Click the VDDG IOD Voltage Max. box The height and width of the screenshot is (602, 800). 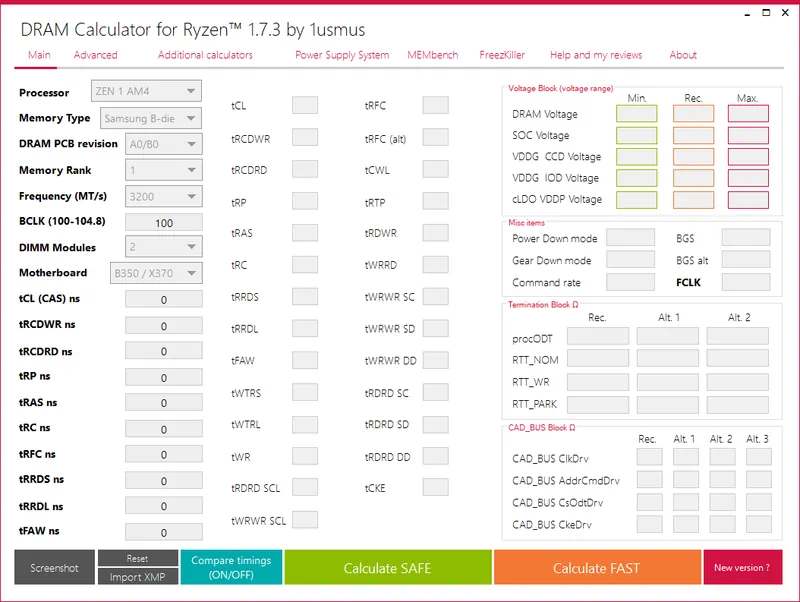748,178
